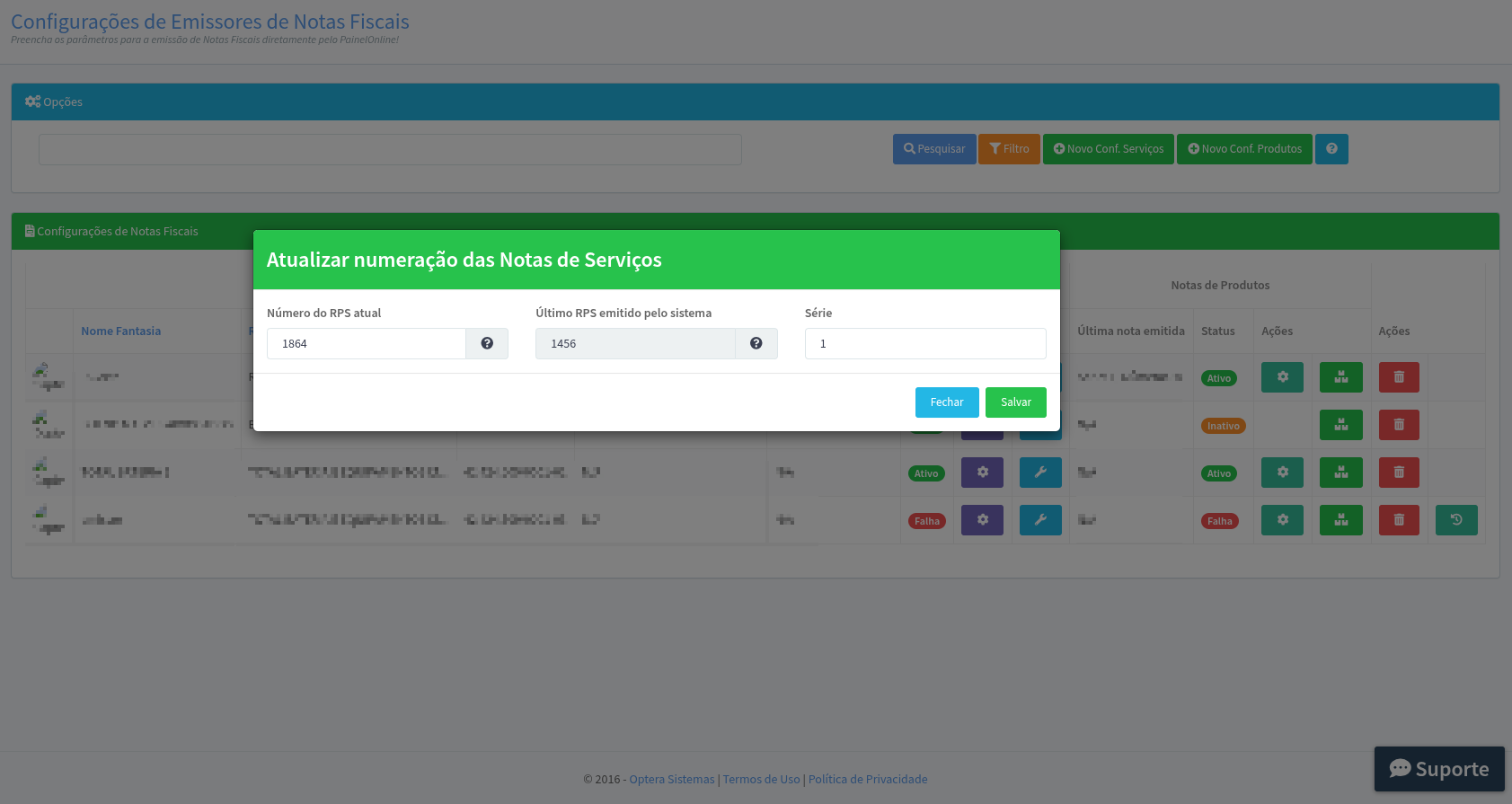This screenshot has width=1512, height=804.
Task: Click the teal gear icon in first row
Action: 1282,377
